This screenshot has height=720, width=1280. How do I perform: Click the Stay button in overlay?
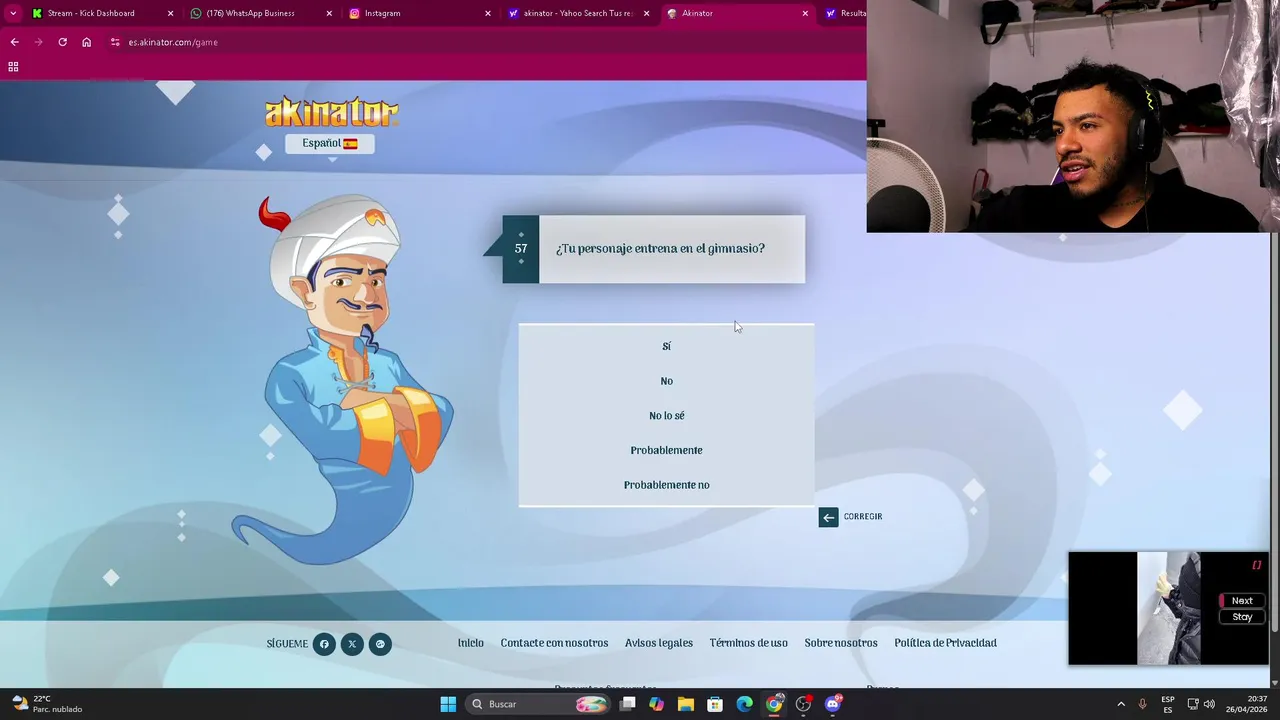point(1241,617)
